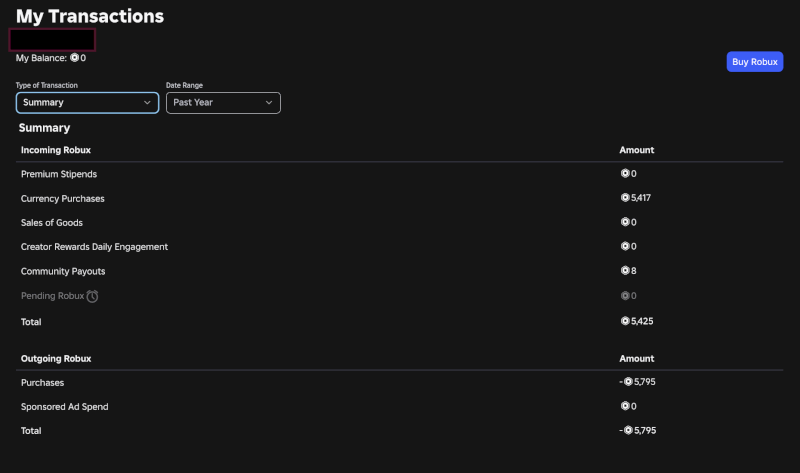Click the Robux icon in Sales of Goods row
The height and width of the screenshot is (473, 800).
(x=625, y=222)
